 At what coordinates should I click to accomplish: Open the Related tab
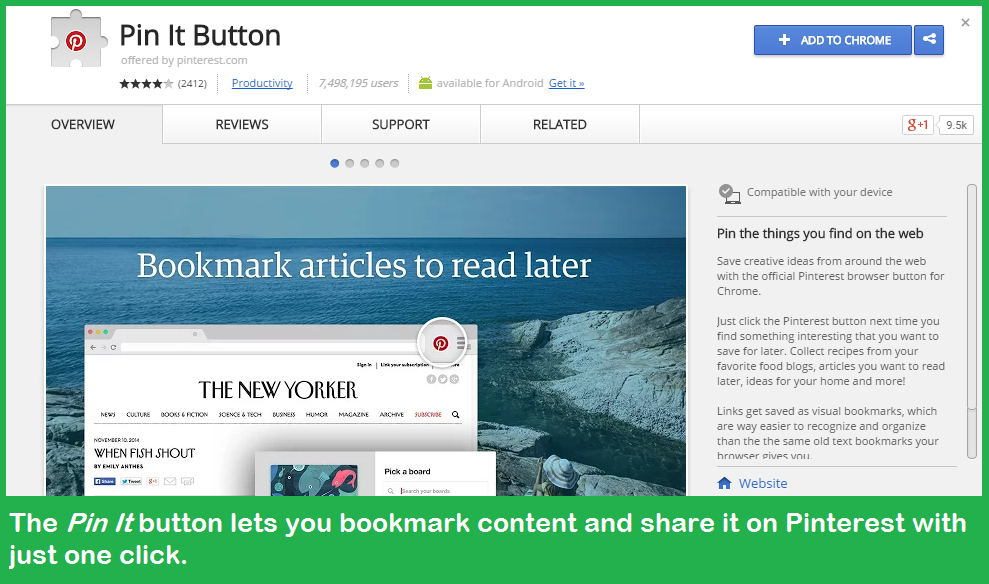[x=559, y=125]
